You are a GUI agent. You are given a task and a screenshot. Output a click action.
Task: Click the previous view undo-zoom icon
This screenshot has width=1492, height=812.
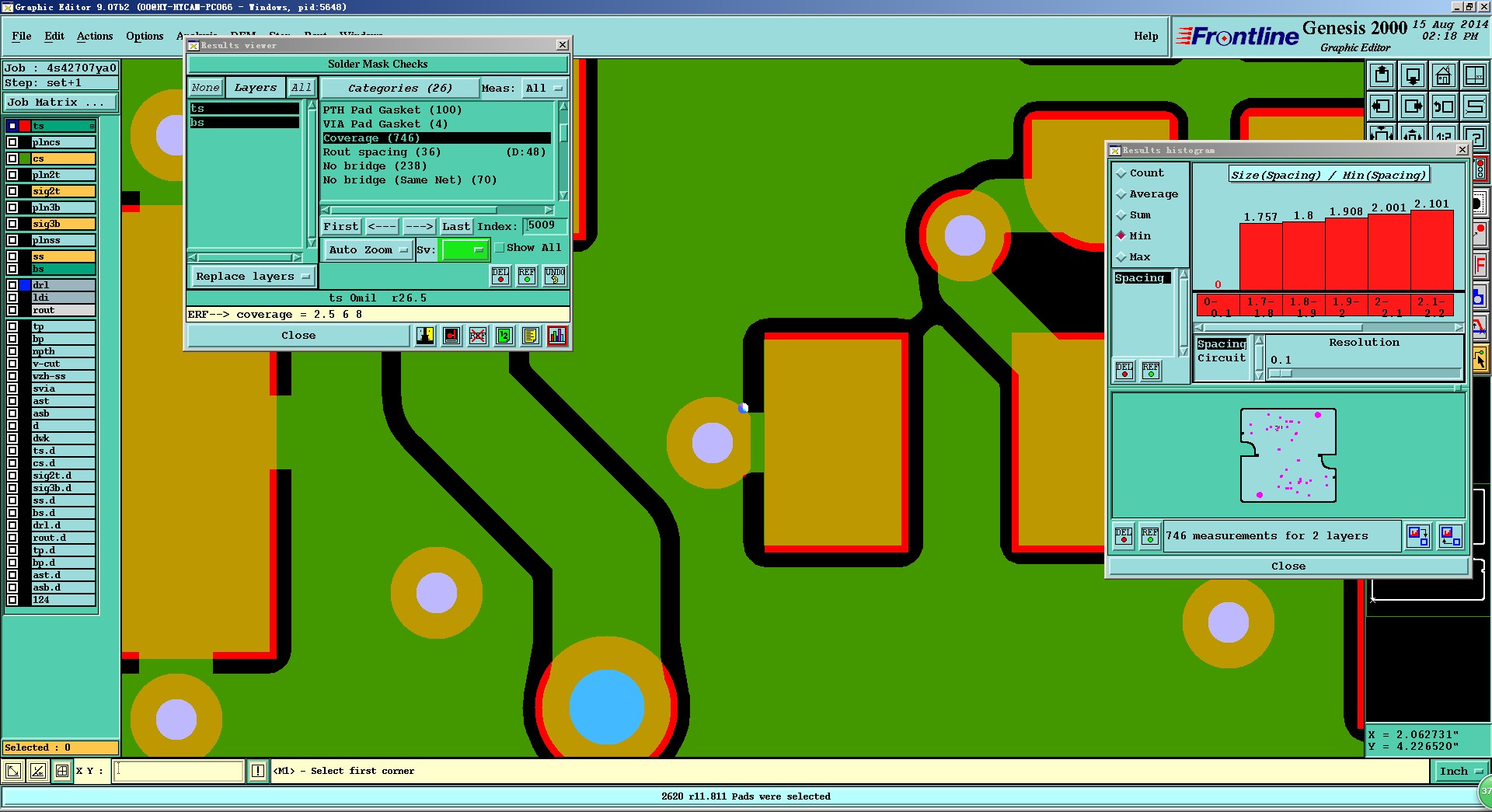(x=1443, y=106)
